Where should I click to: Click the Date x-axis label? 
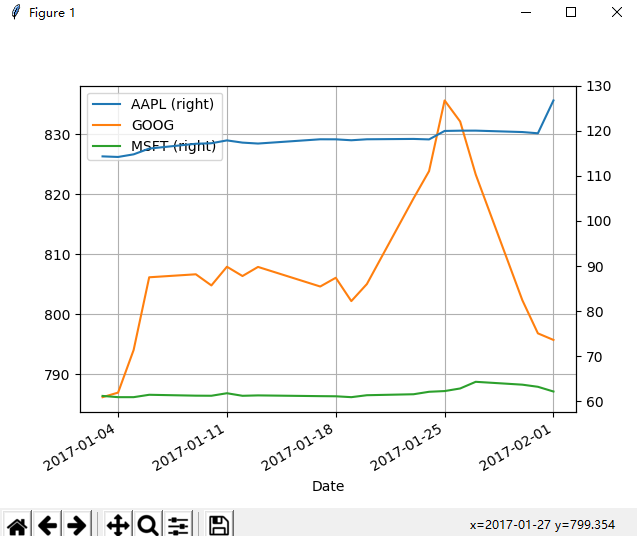(328, 486)
